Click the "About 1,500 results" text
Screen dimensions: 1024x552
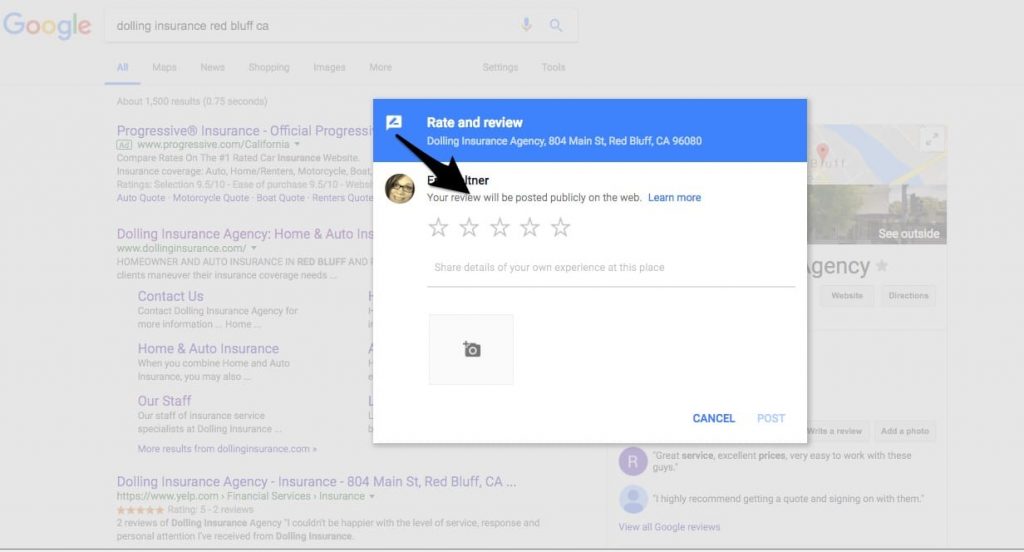192,101
